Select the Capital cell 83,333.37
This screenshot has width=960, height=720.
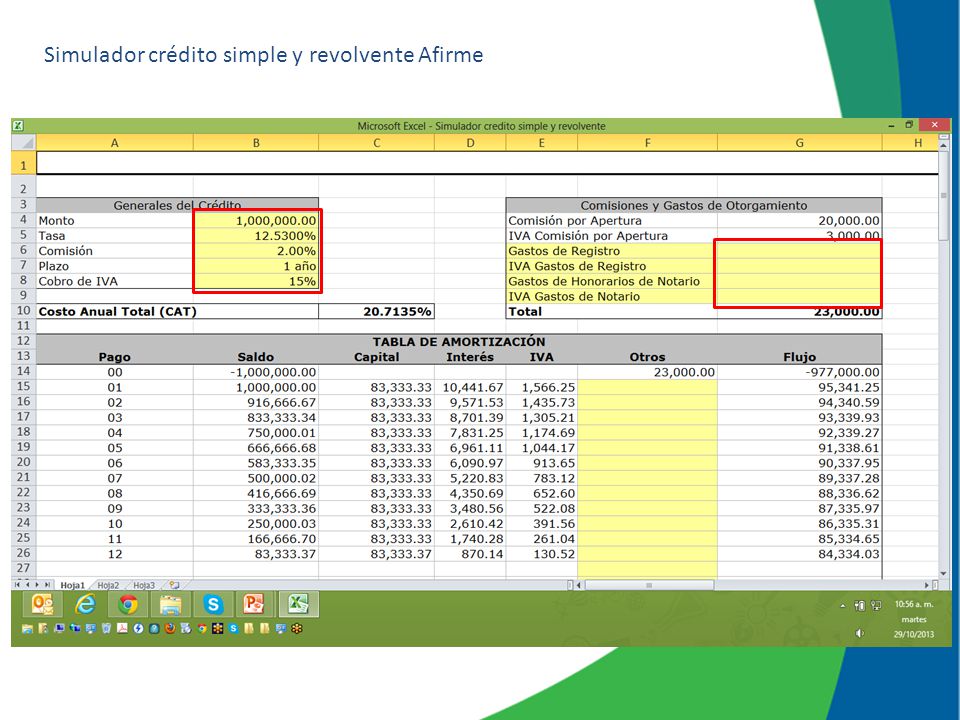coord(377,554)
